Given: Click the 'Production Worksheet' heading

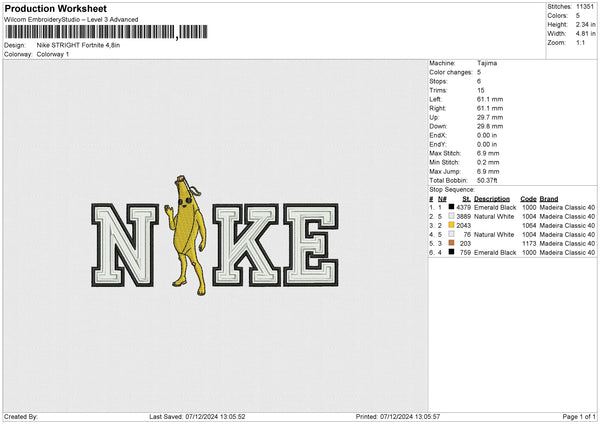Looking at the screenshot, I should (x=55, y=8).
